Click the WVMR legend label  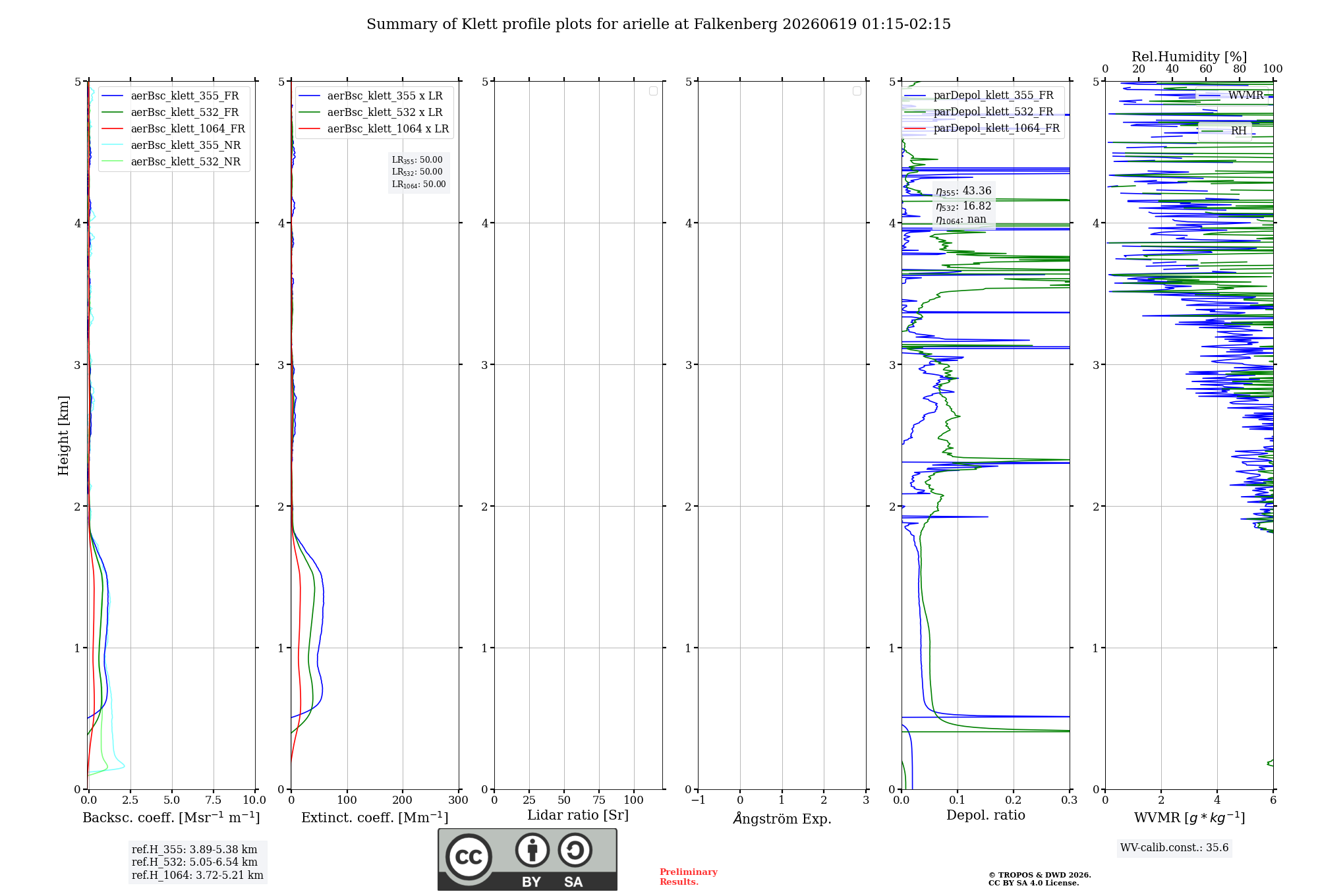tap(1246, 96)
